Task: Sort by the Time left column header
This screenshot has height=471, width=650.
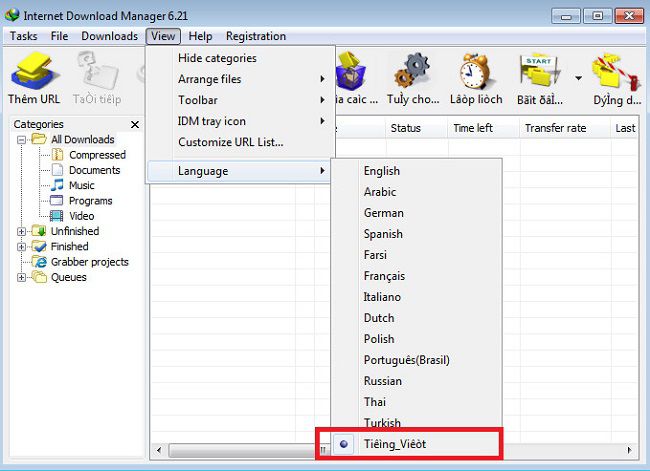Action: pyautogui.click(x=483, y=128)
